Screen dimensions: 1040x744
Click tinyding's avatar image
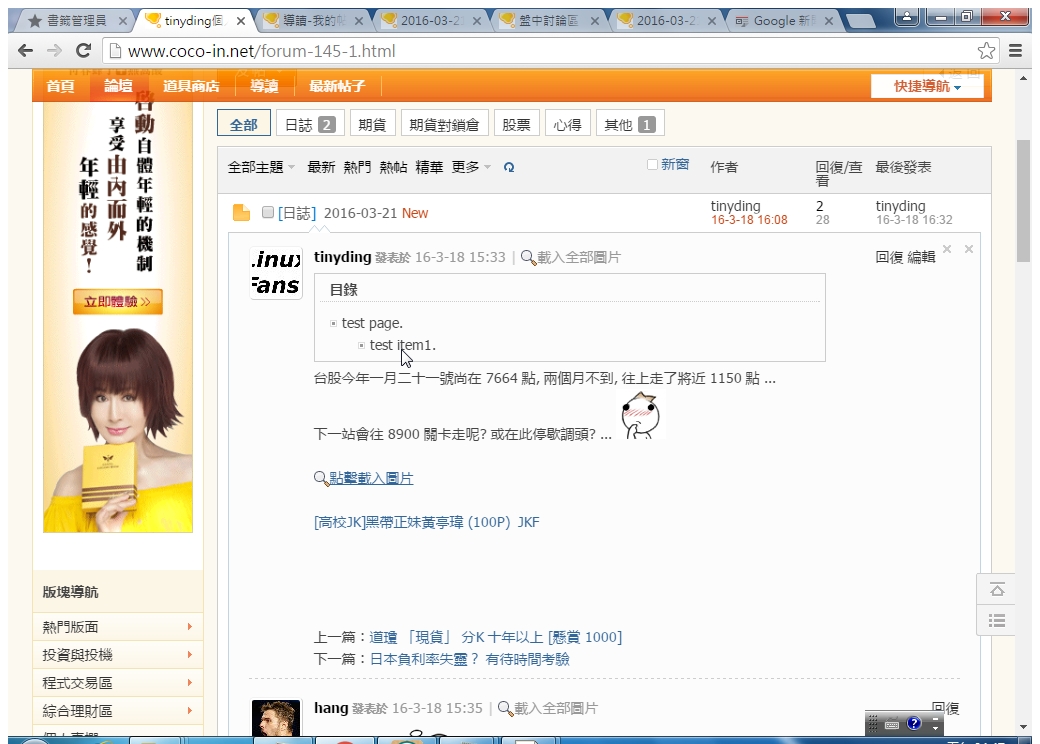(276, 273)
